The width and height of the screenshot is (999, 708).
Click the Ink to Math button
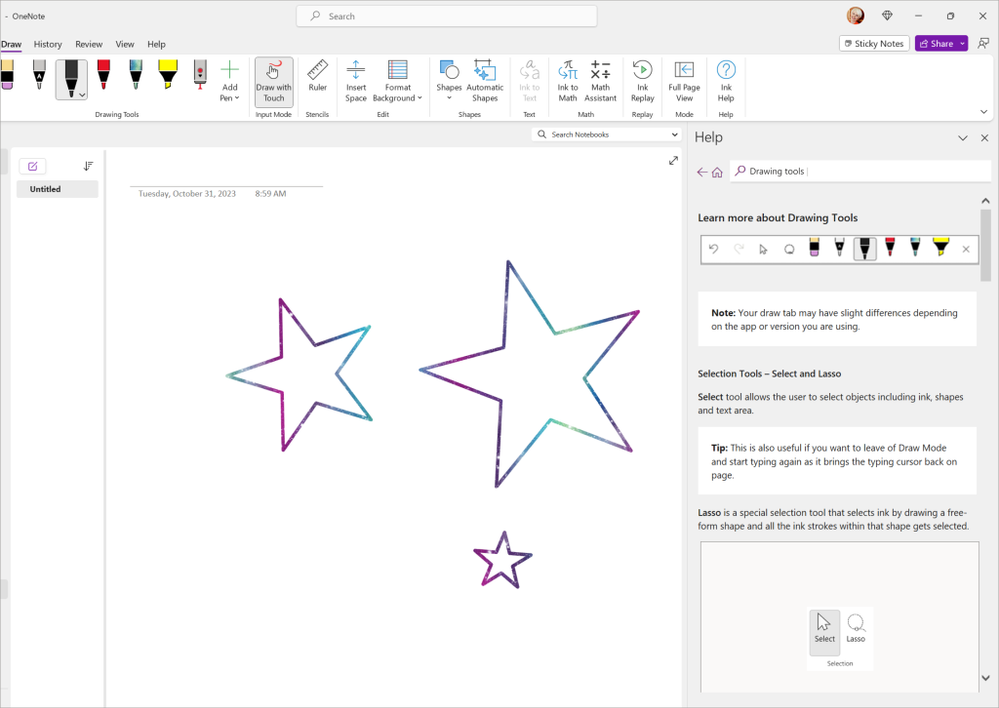point(568,82)
